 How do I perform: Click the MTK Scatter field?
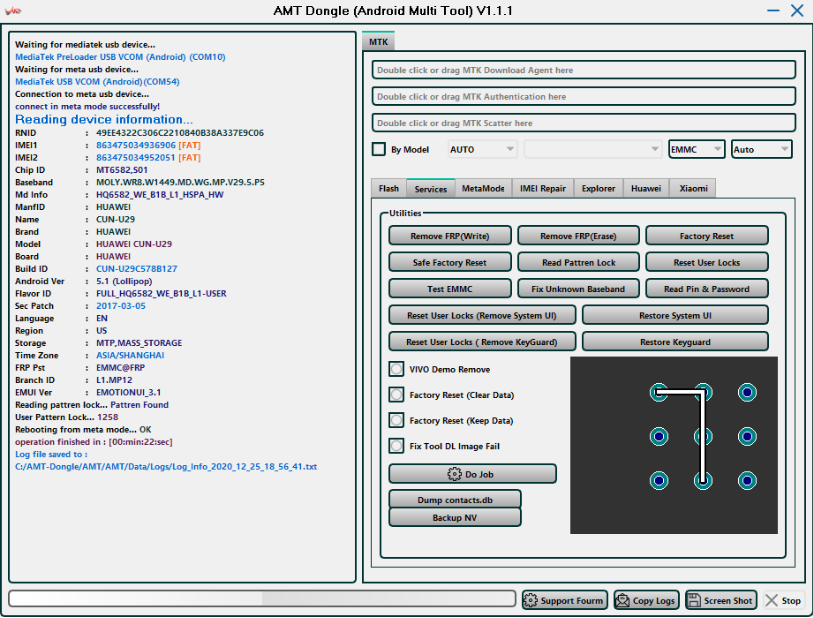(584, 122)
